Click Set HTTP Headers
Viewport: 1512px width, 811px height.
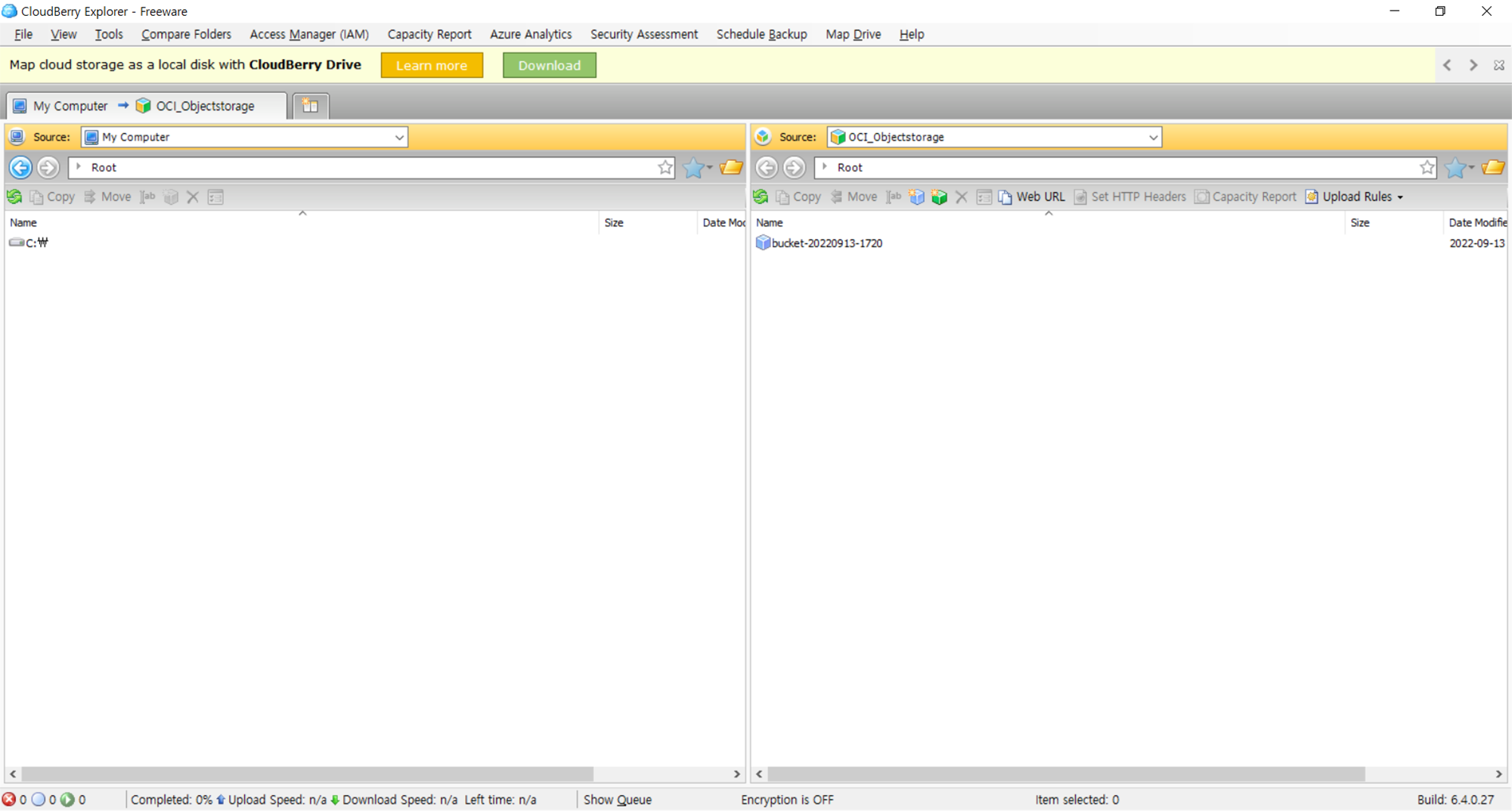(x=1129, y=197)
